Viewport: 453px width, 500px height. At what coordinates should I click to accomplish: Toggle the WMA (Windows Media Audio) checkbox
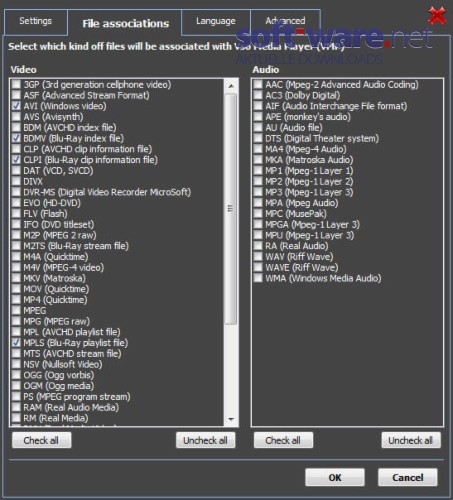(x=258, y=278)
